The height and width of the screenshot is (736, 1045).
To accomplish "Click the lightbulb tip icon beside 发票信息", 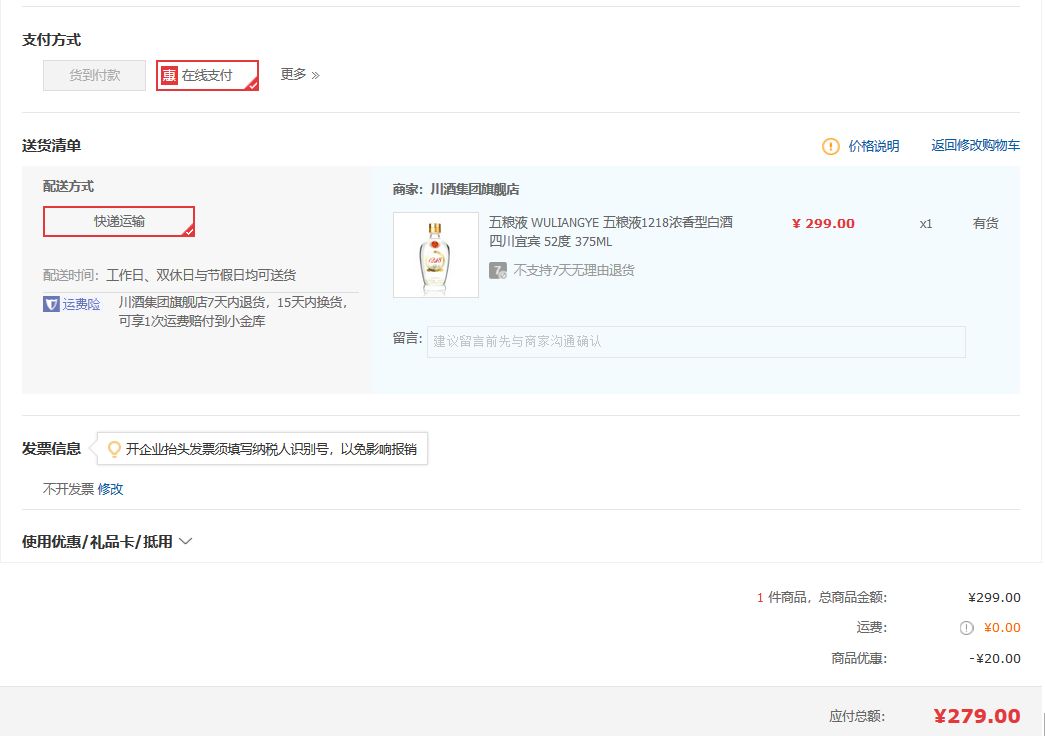I will 114,449.
